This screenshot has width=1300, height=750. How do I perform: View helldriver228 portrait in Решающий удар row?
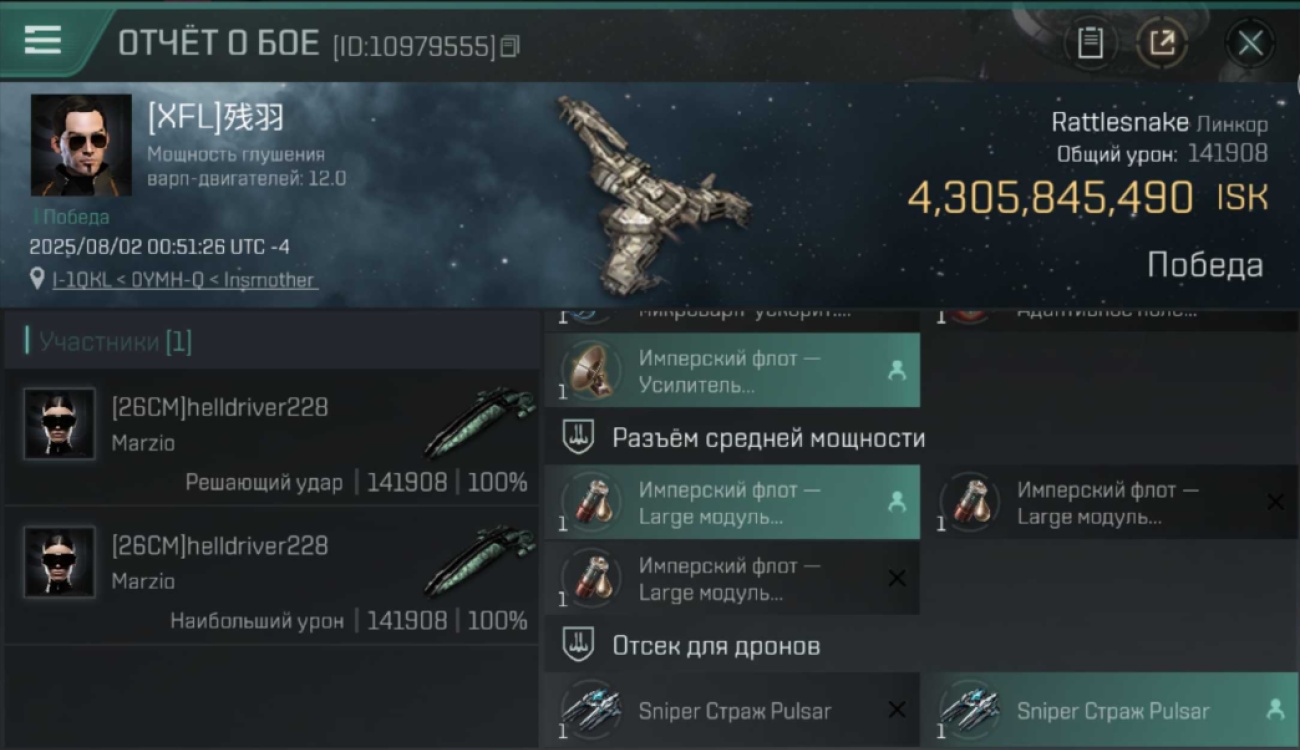pyautogui.click(x=60, y=424)
